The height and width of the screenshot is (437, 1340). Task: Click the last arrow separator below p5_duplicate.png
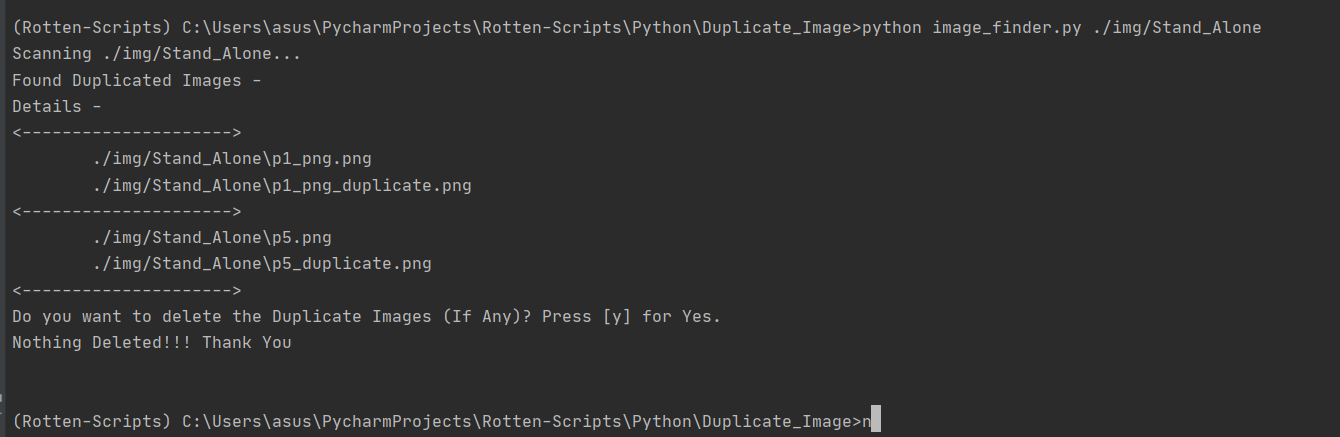click(127, 290)
